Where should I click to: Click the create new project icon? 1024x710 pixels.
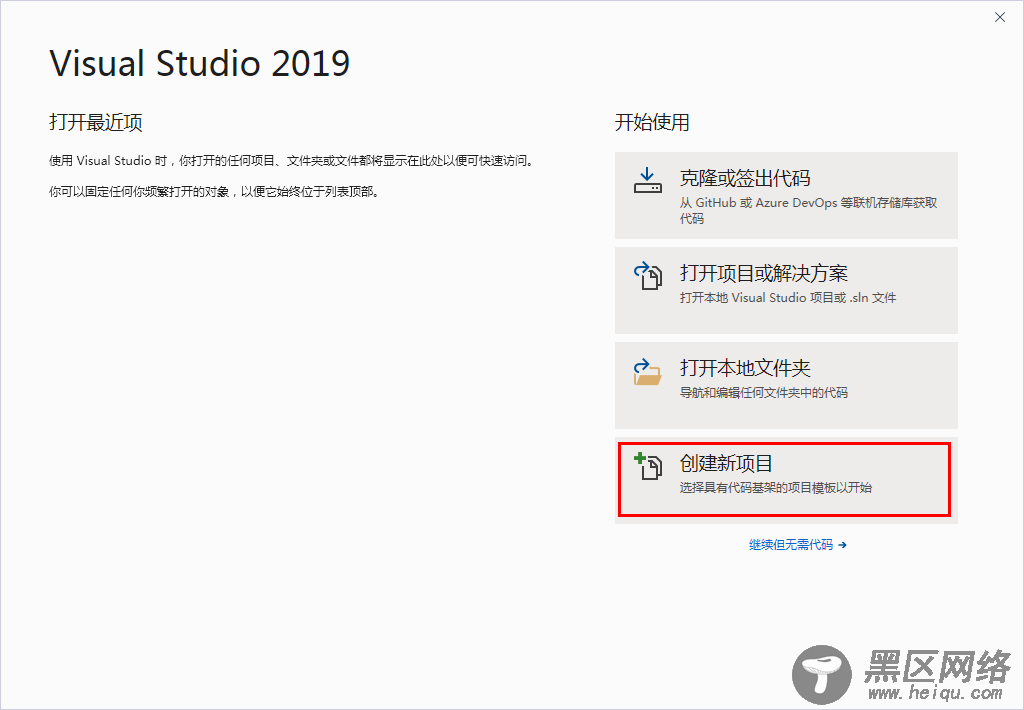coord(648,466)
